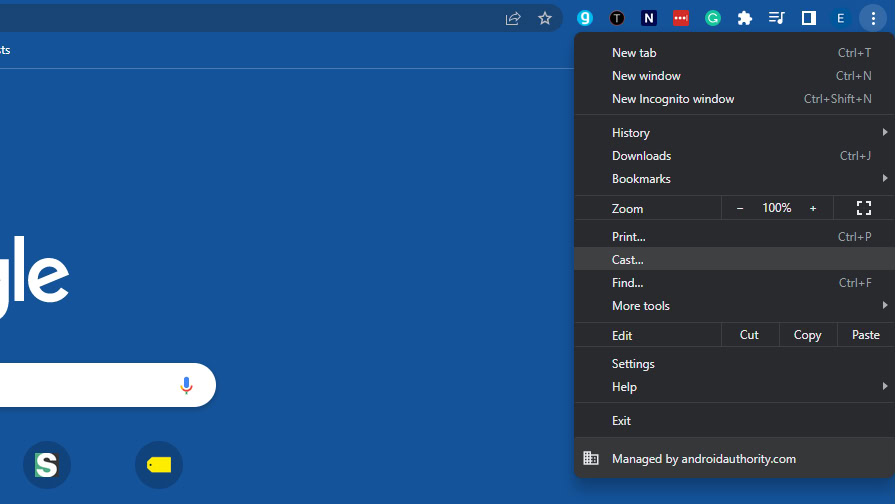Choose Print... from the menu
Screen dimensions: 896x504
click(734, 237)
